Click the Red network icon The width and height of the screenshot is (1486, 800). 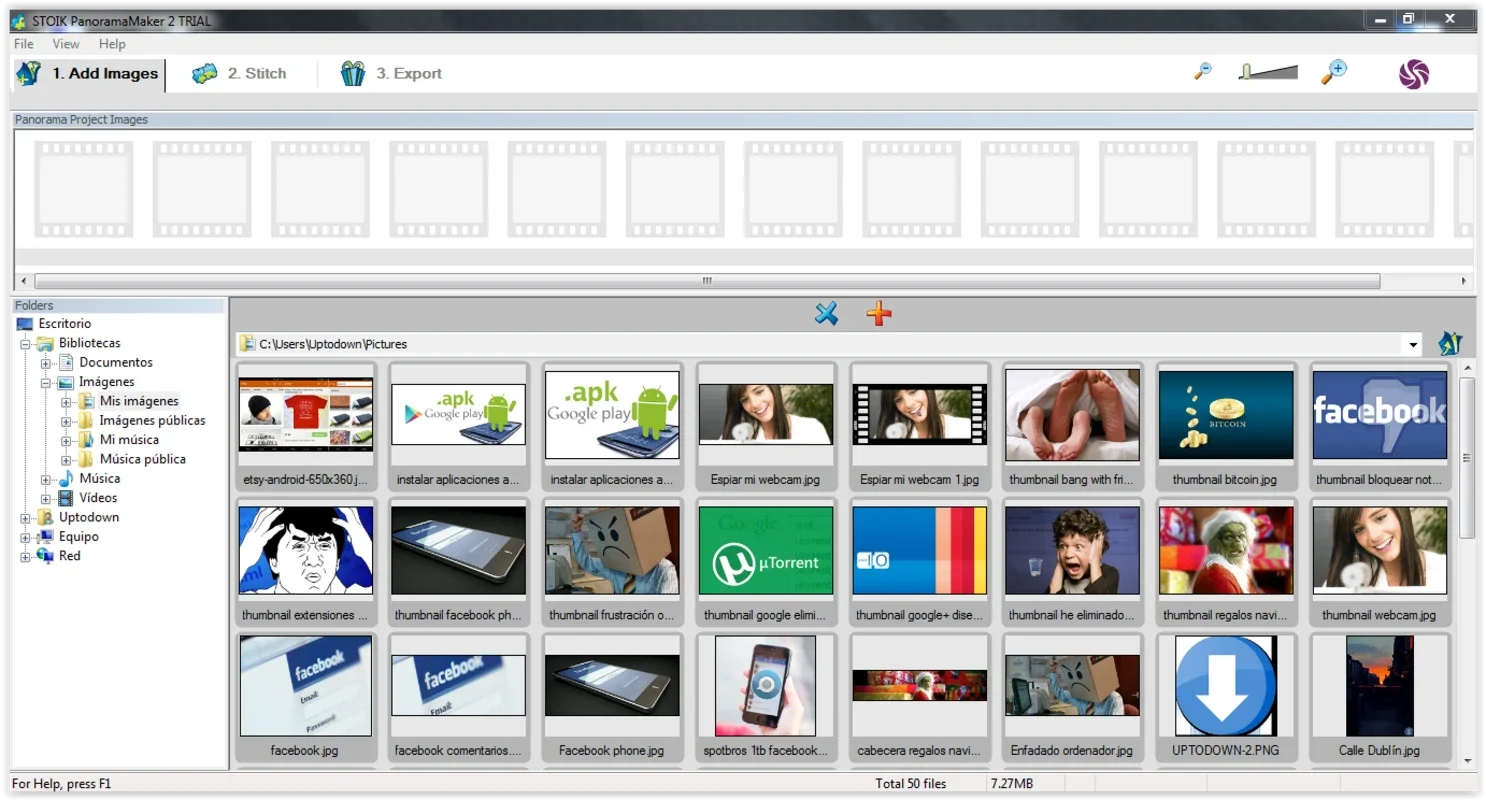45,556
